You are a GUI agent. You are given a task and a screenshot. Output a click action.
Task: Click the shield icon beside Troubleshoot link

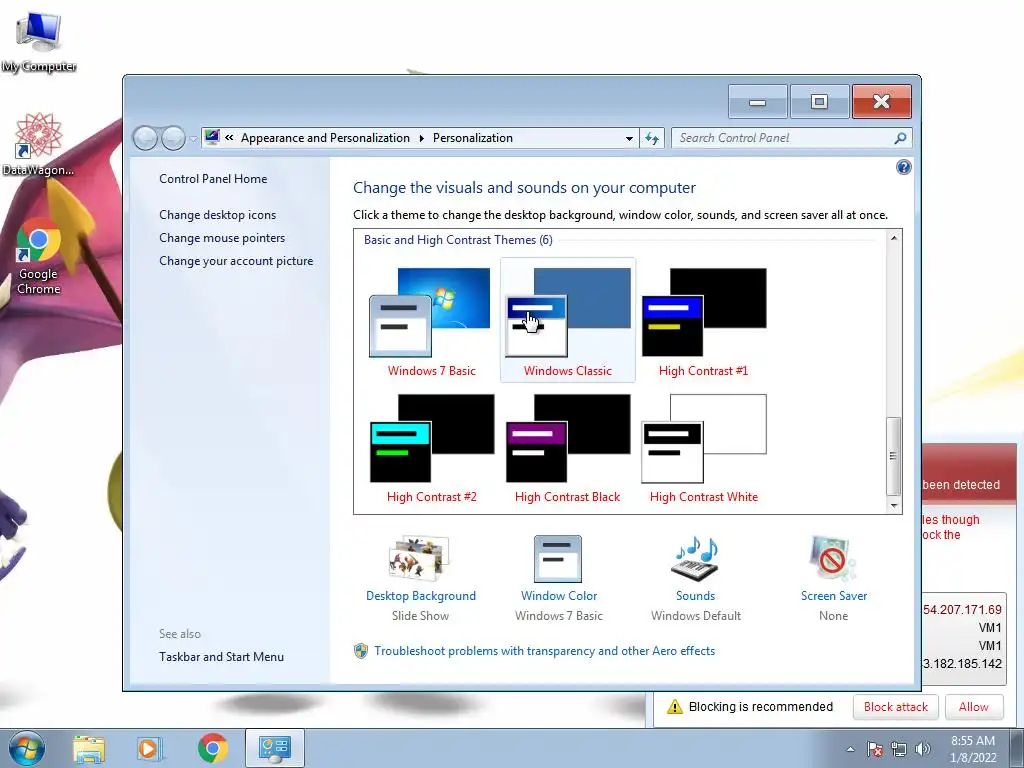(360, 651)
